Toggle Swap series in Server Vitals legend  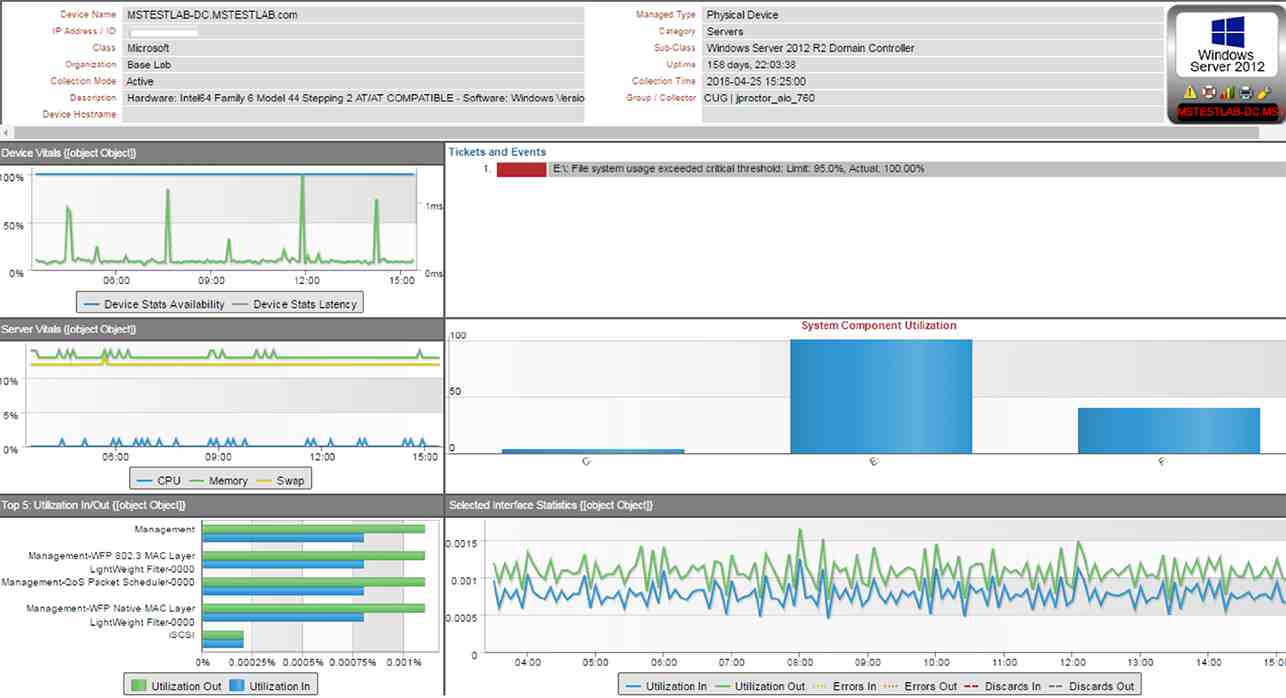tap(279, 481)
